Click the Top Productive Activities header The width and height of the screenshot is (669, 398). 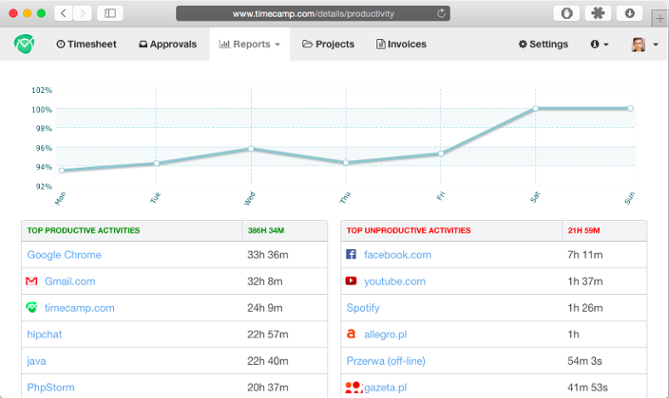[84, 230]
